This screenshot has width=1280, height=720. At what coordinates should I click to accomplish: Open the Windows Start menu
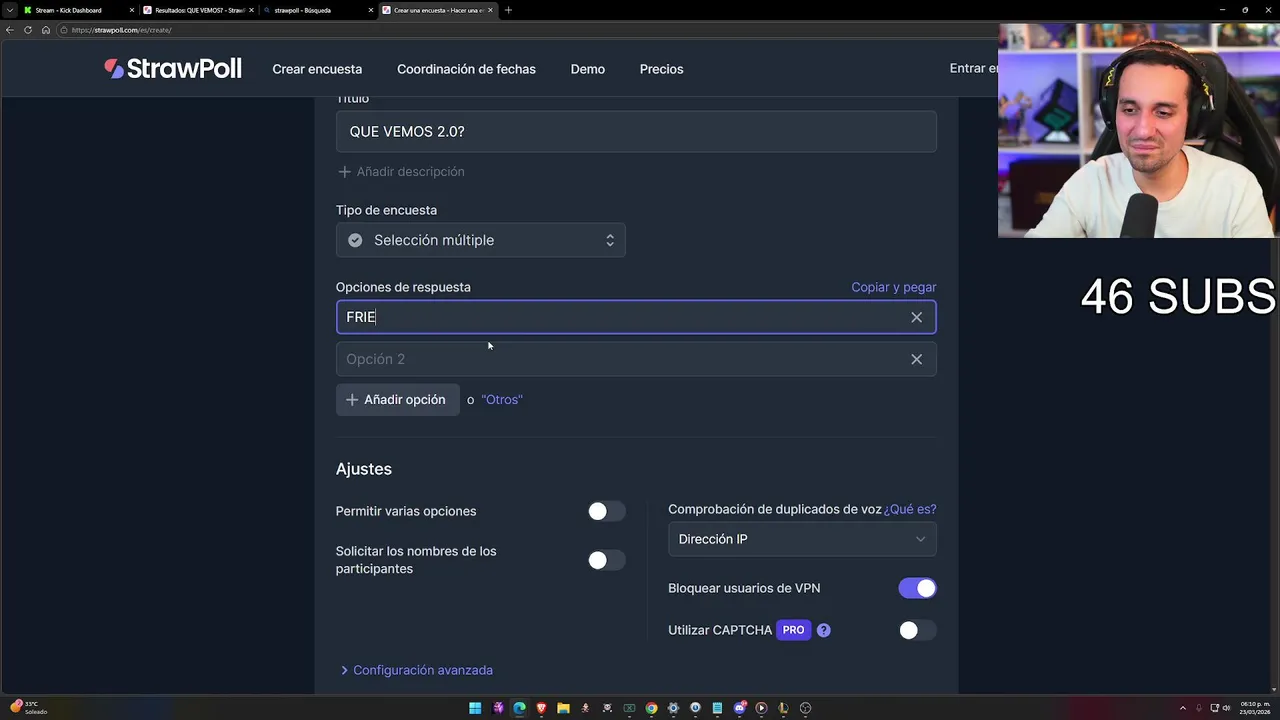[x=475, y=708]
